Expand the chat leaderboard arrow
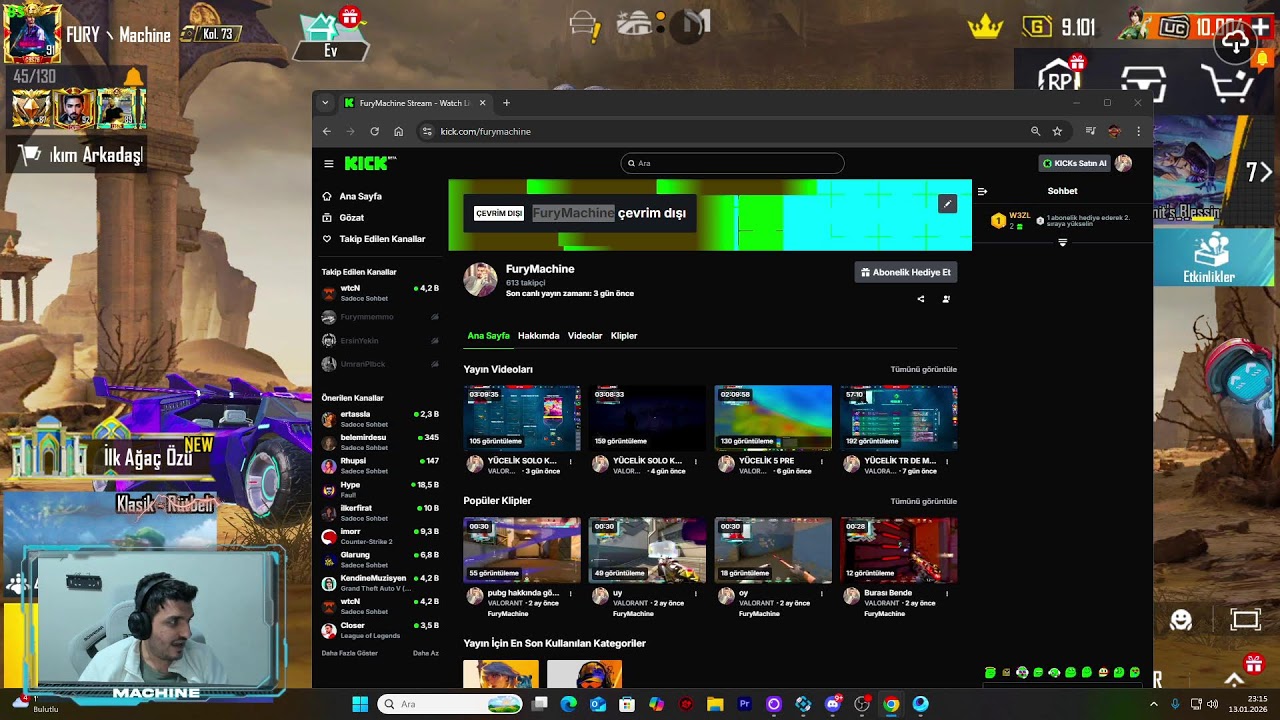Image resolution: width=1280 pixels, height=720 pixels. click(1062, 243)
